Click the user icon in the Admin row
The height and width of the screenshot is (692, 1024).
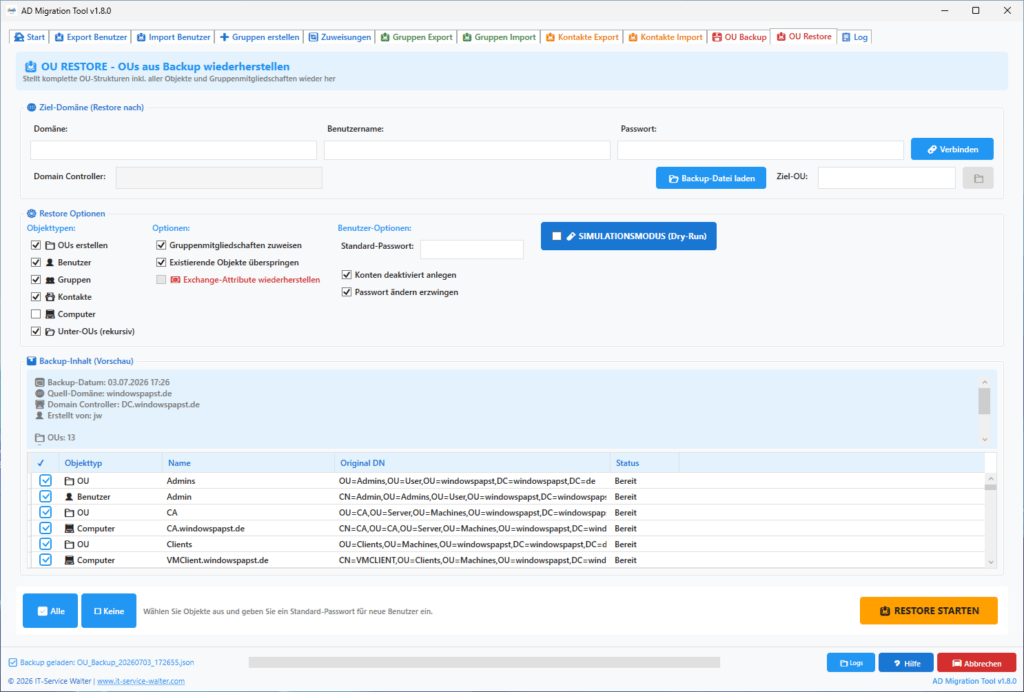pyautogui.click(x=69, y=497)
